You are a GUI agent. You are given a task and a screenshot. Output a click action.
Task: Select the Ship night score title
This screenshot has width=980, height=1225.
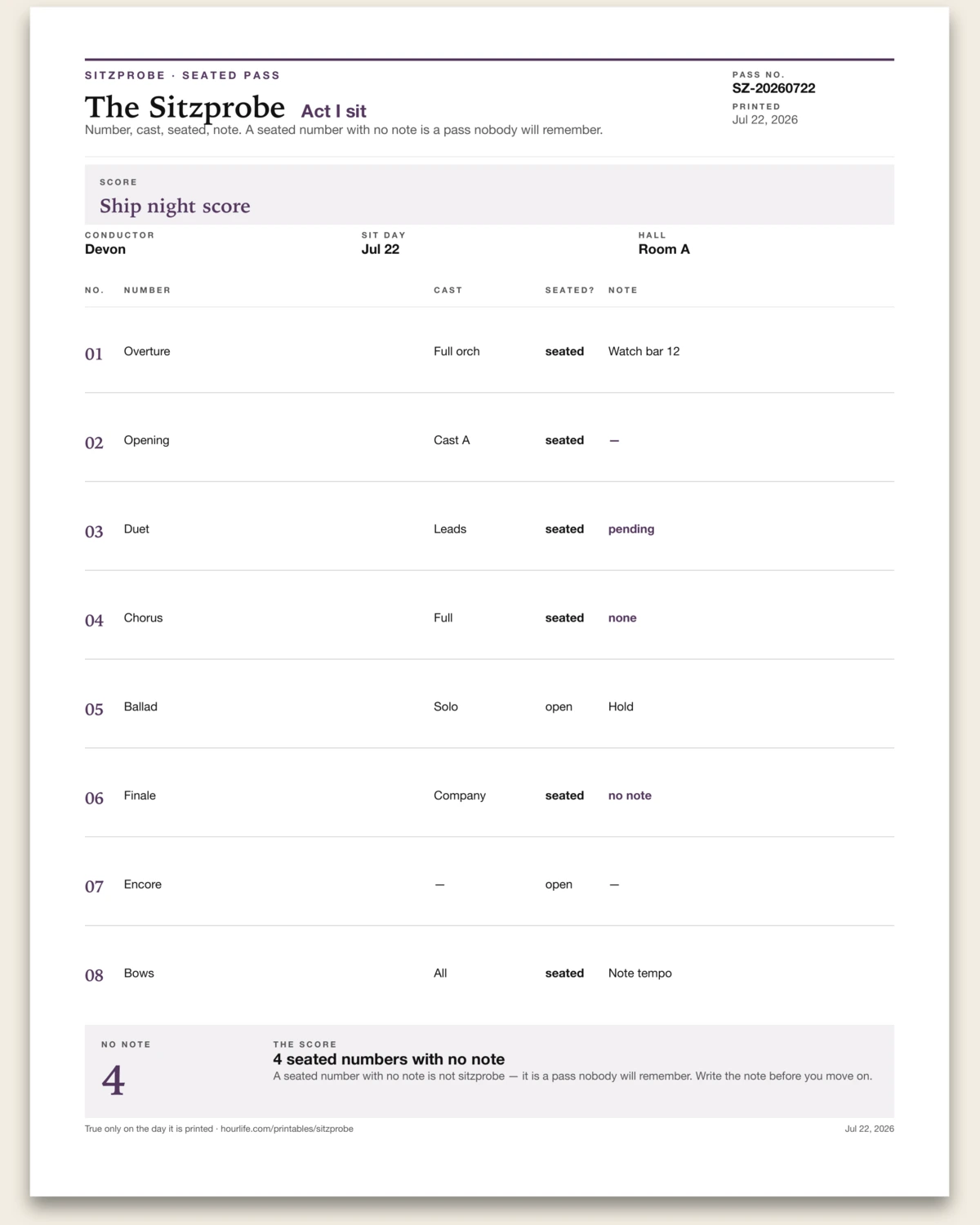pyautogui.click(x=175, y=206)
